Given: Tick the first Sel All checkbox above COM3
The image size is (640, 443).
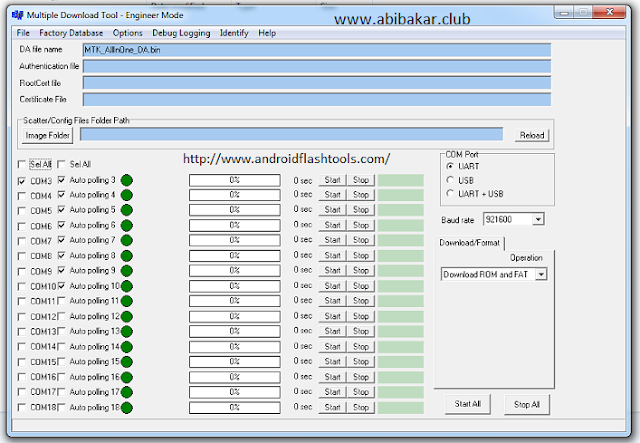Looking at the screenshot, I should 22,165.
